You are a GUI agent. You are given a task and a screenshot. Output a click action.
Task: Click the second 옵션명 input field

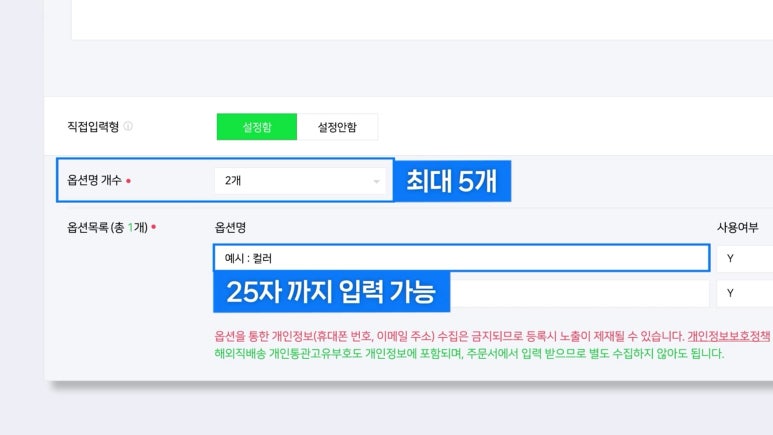580,294
